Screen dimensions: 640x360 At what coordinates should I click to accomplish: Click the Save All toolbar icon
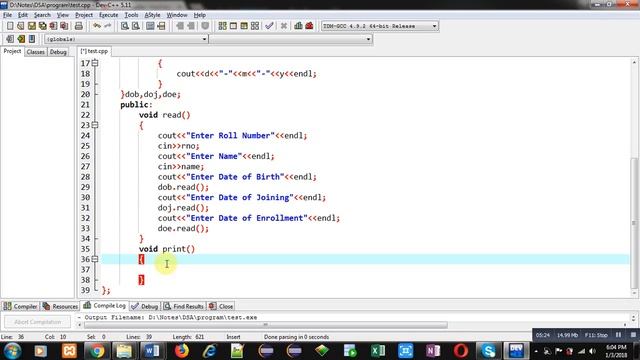point(42,26)
